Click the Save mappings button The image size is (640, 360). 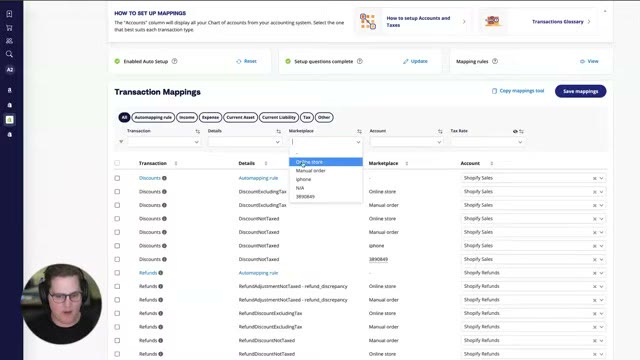click(x=580, y=91)
